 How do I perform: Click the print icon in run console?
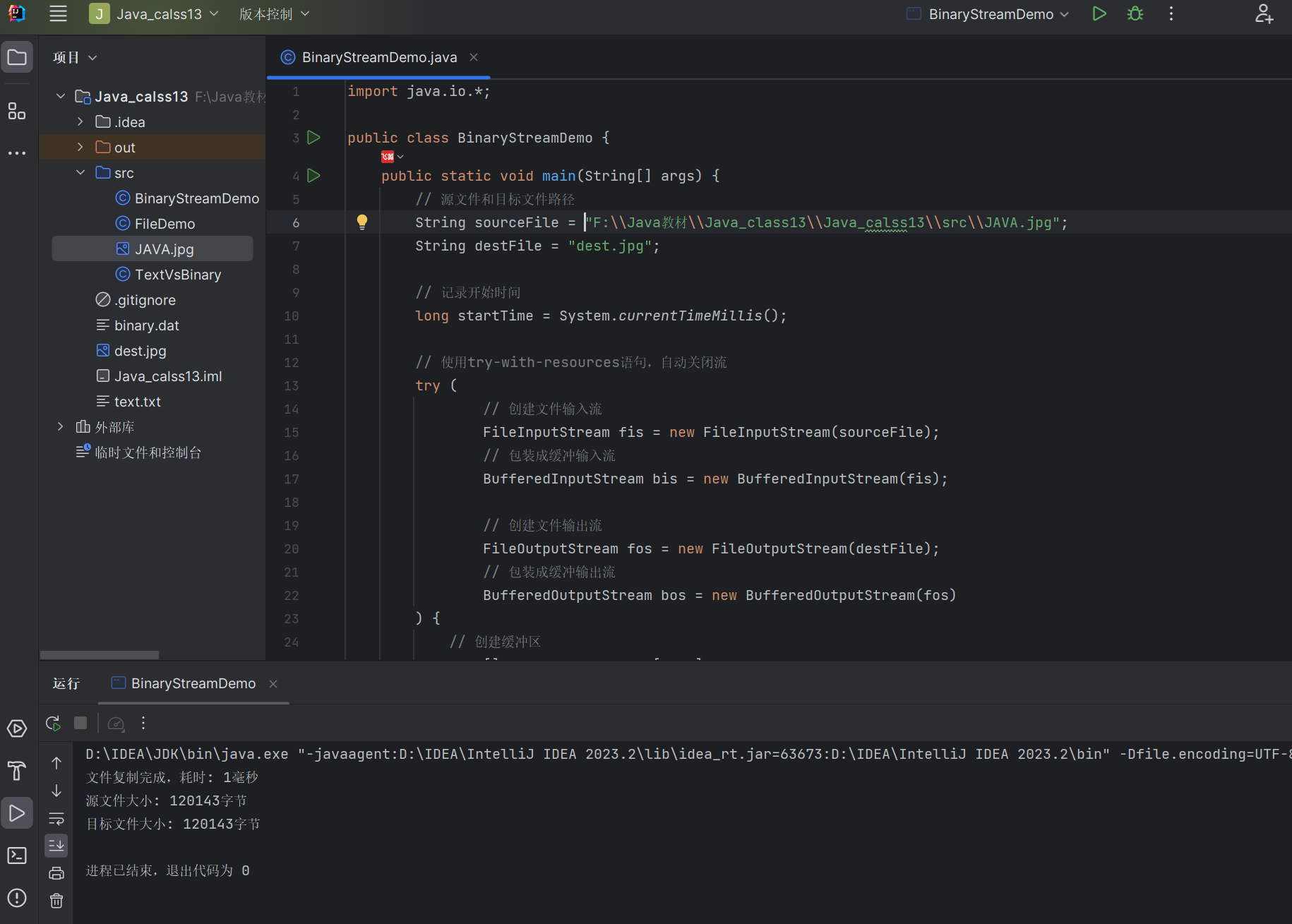(56, 873)
